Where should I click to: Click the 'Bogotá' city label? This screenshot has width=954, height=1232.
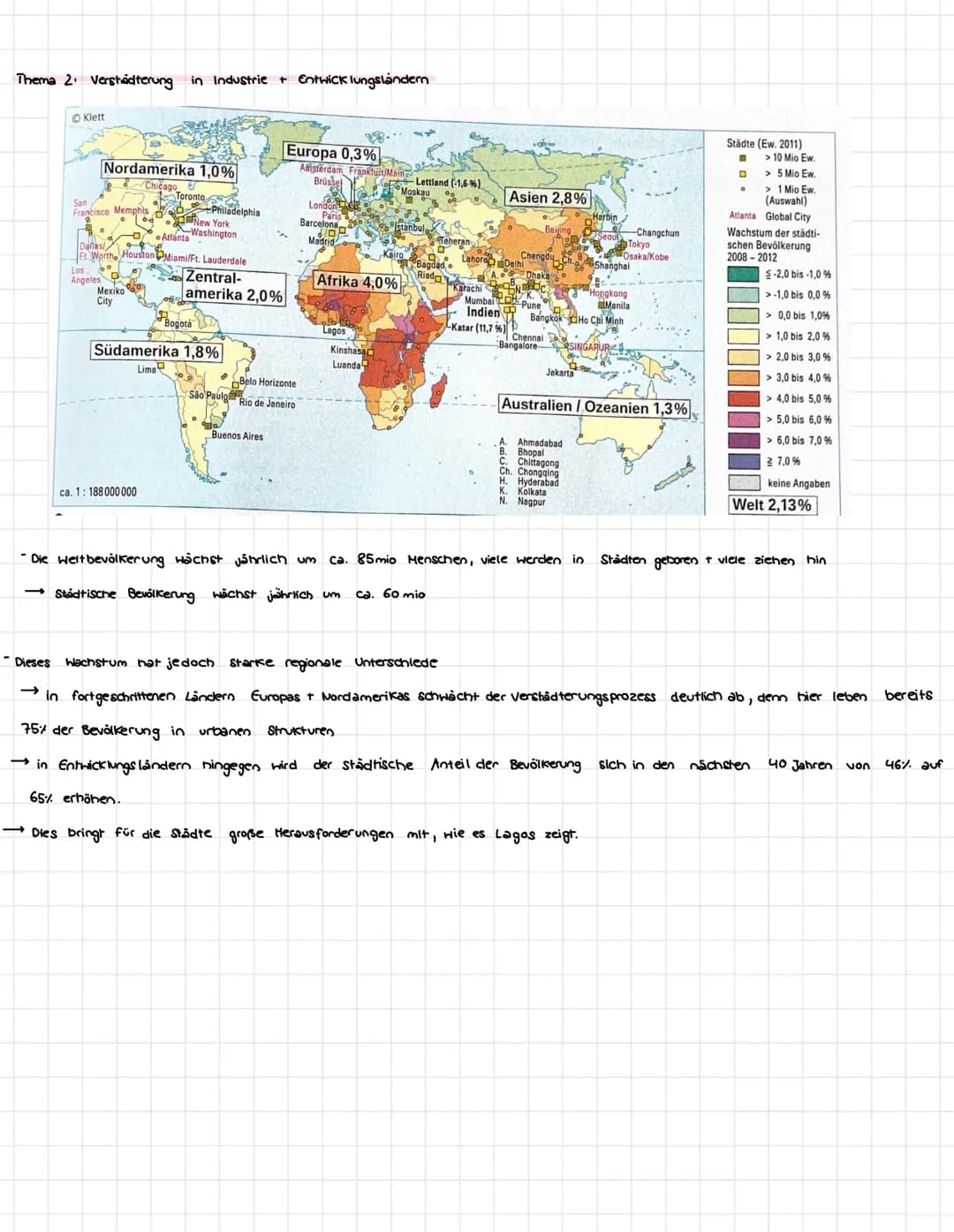coord(178,324)
